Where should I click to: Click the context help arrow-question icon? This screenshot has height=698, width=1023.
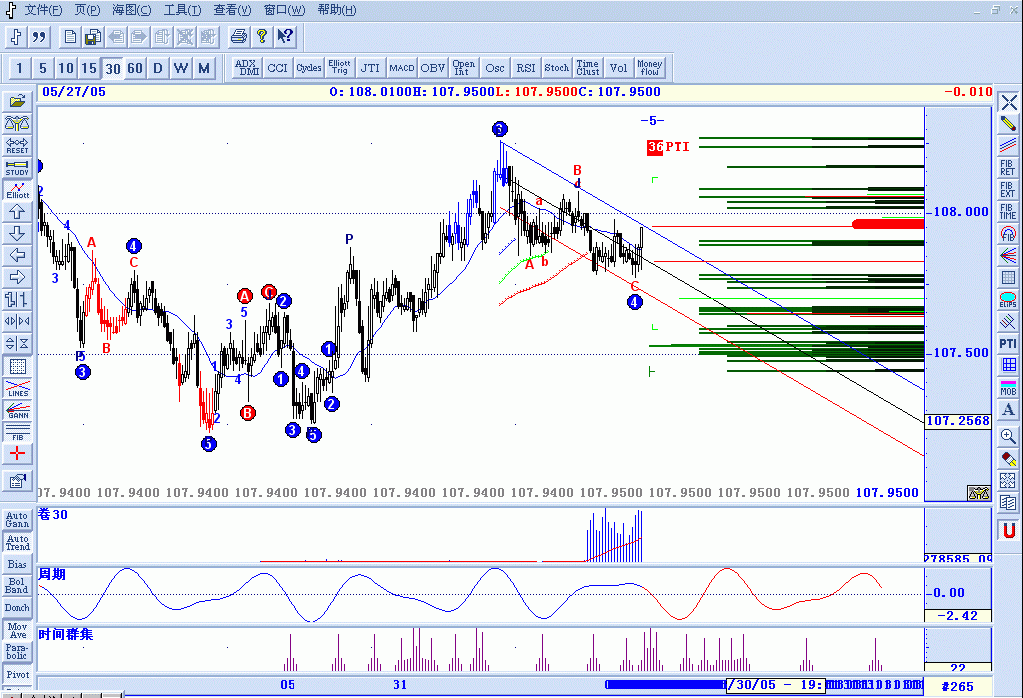(x=285, y=37)
